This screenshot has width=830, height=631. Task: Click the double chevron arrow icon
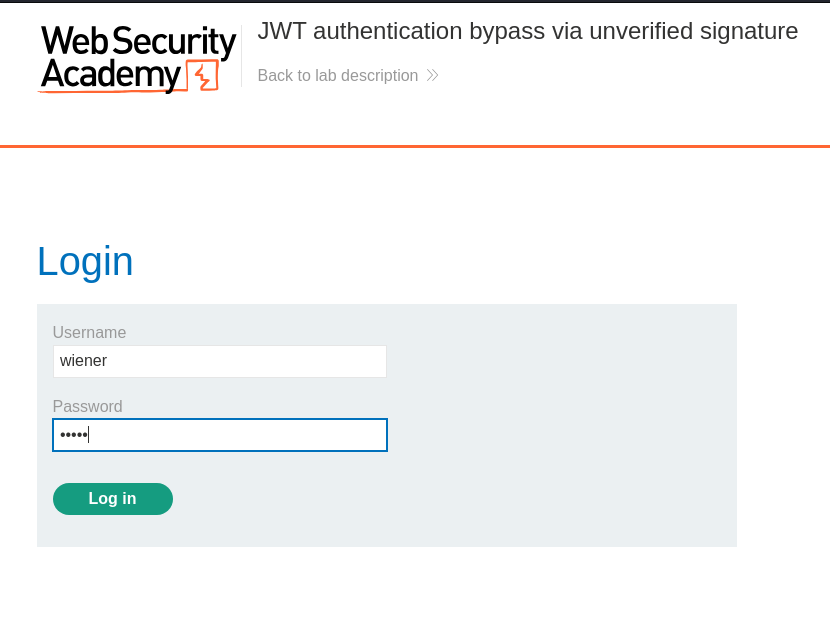[x=432, y=75]
